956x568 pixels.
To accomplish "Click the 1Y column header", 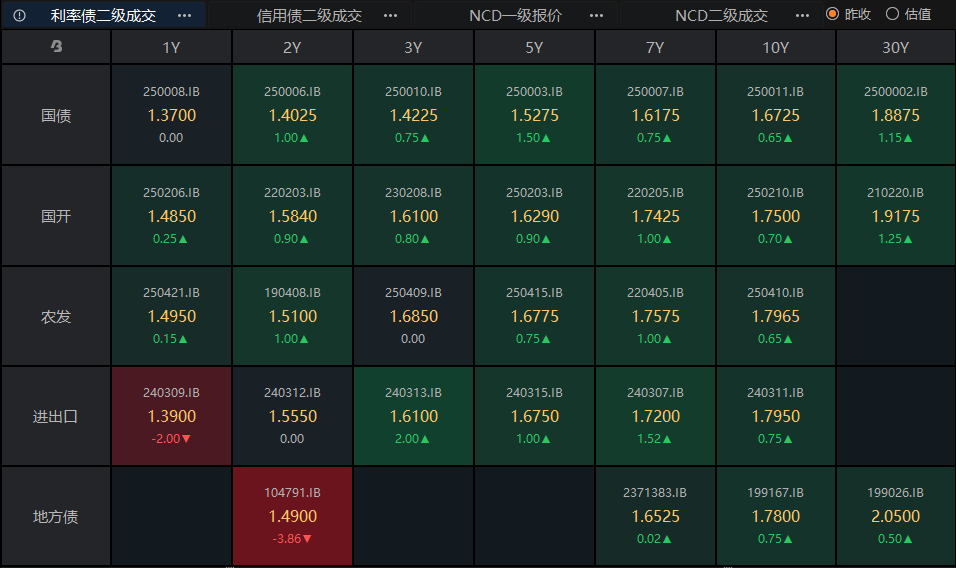I will pos(171,47).
